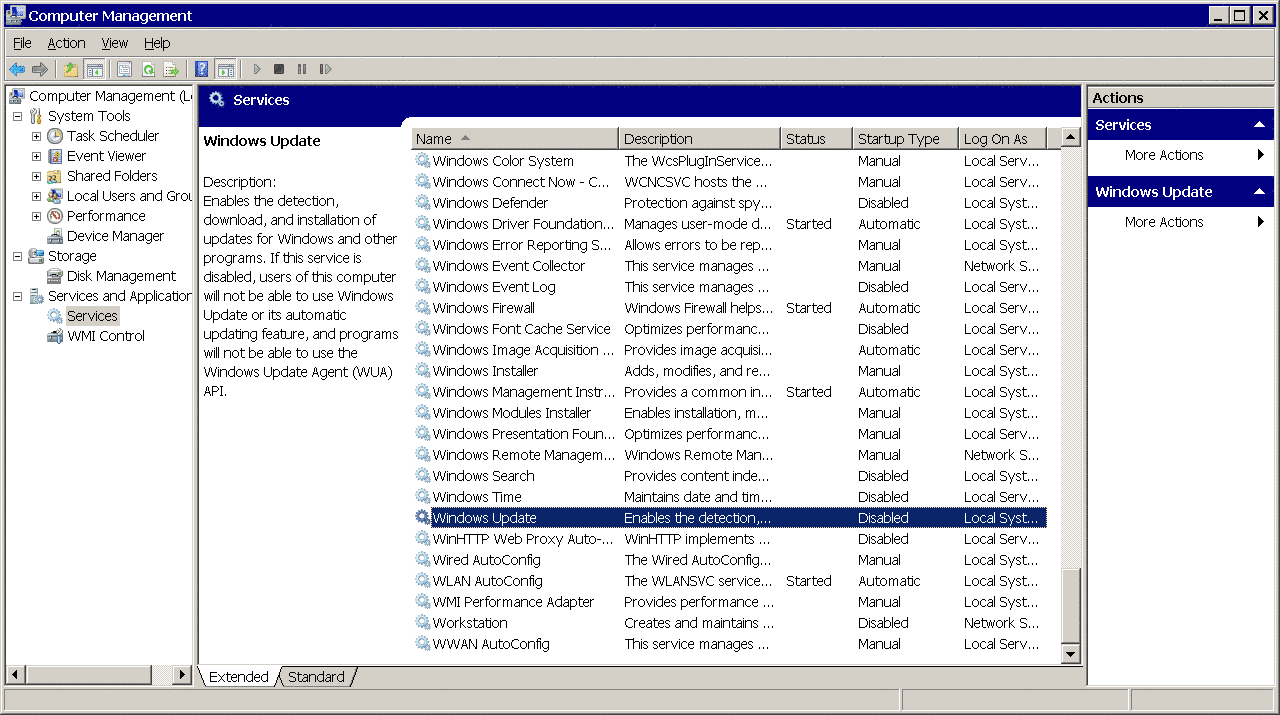Image resolution: width=1280 pixels, height=715 pixels.
Task: Open Help via the blue question-mark icon
Action: coord(202,69)
